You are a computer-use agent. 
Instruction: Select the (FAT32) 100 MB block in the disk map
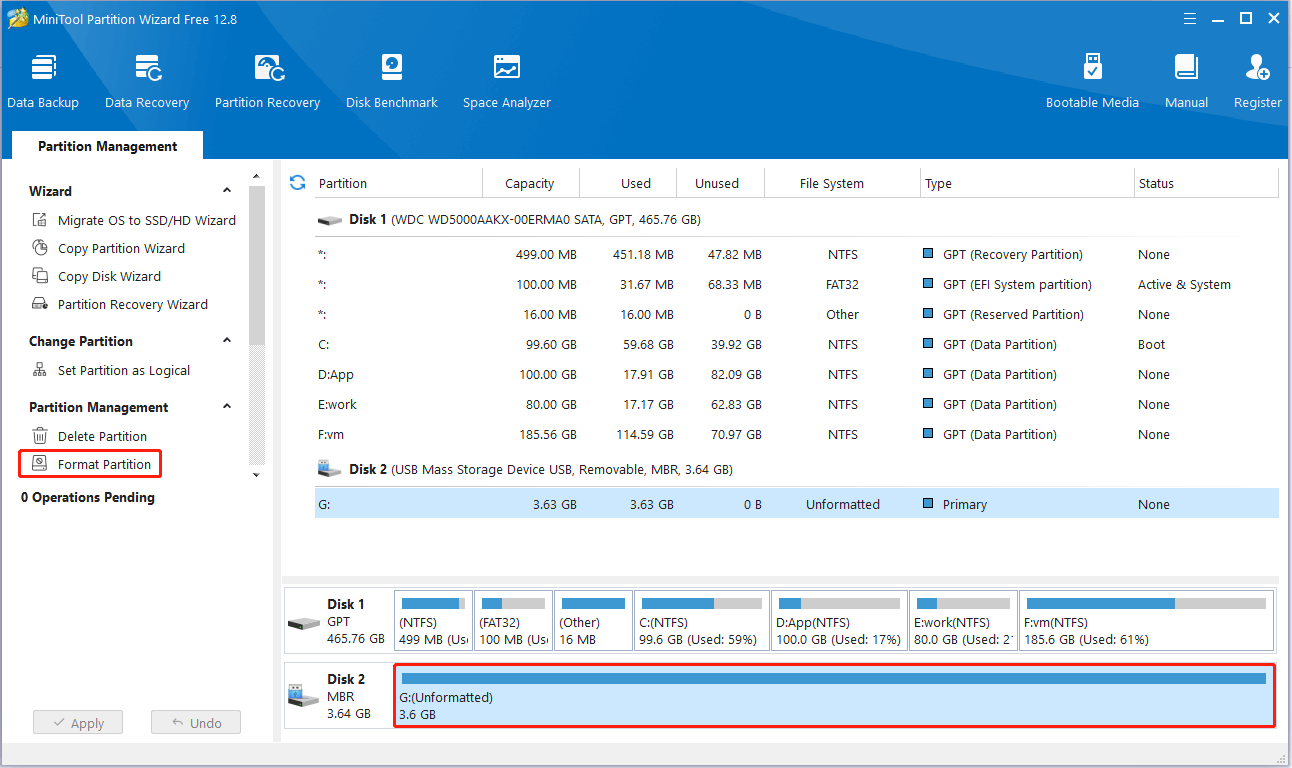click(x=513, y=621)
